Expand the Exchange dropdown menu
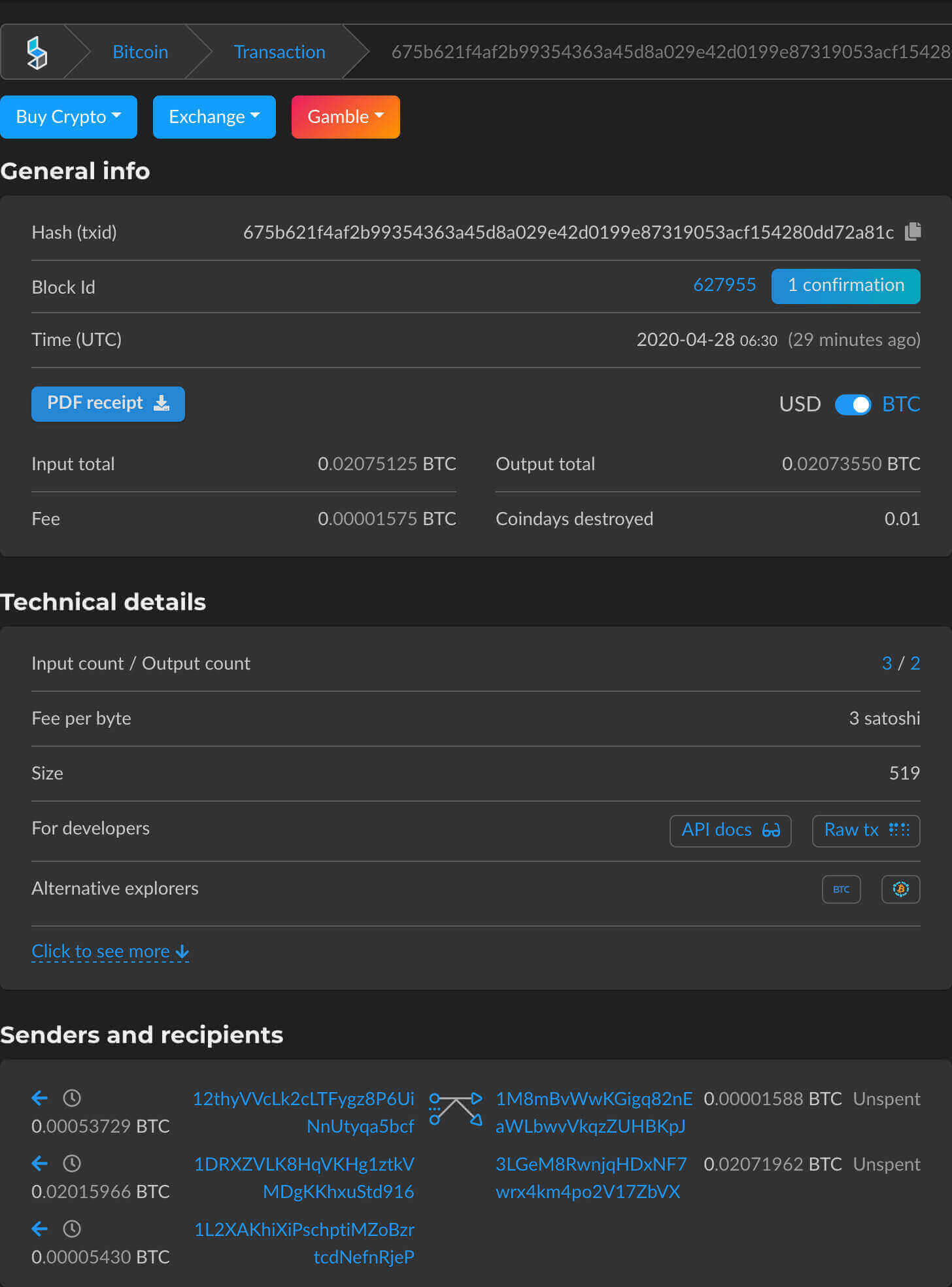Image resolution: width=952 pixels, height=1287 pixels. [214, 117]
